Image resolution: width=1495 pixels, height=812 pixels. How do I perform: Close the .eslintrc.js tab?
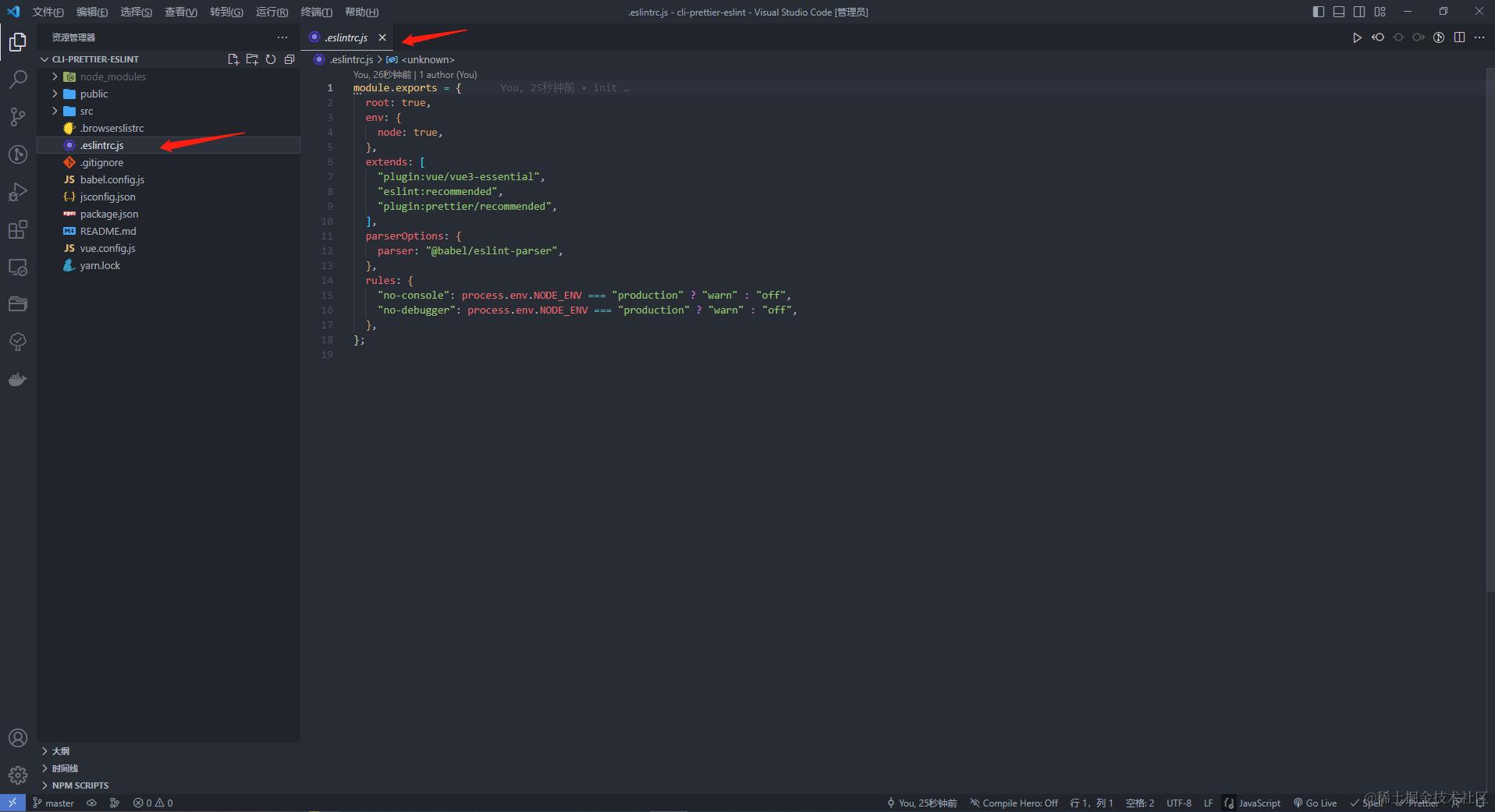click(382, 37)
